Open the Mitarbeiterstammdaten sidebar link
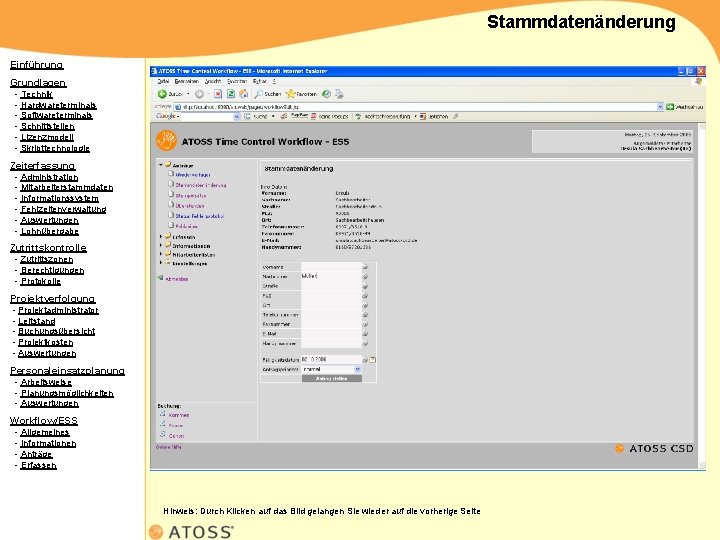Image resolution: width=720 pixels, height=540 pixels. pos(67,187)
